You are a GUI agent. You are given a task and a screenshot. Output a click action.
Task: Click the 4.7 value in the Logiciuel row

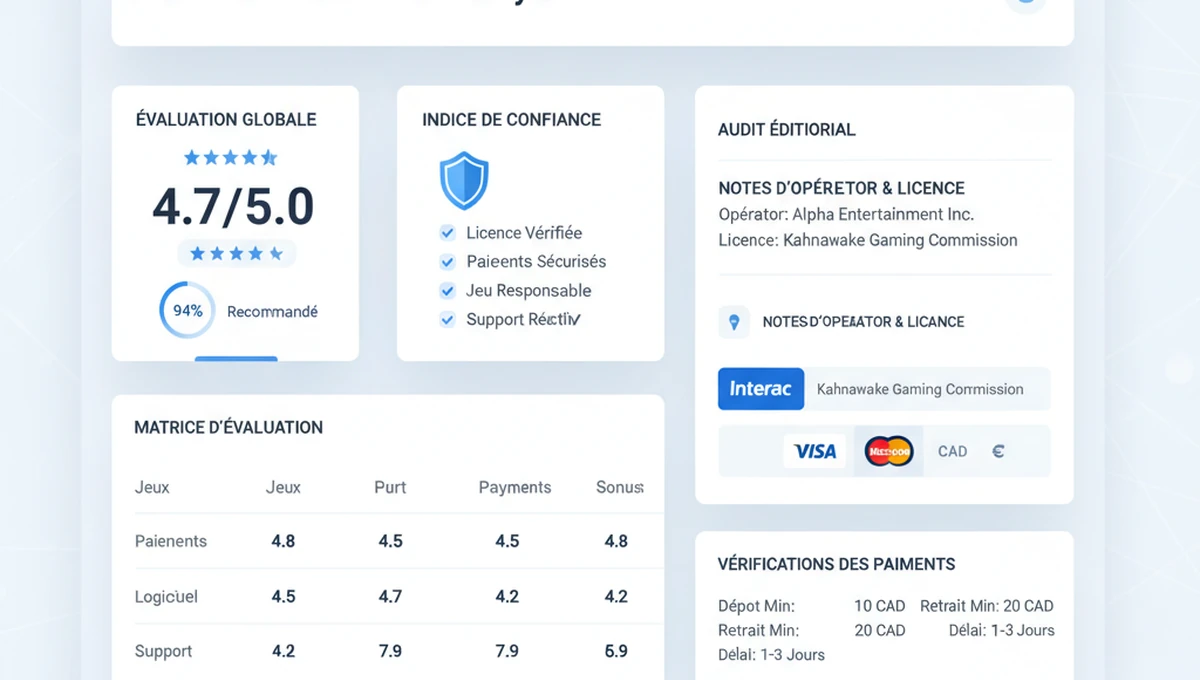click(x=390, y=596)
